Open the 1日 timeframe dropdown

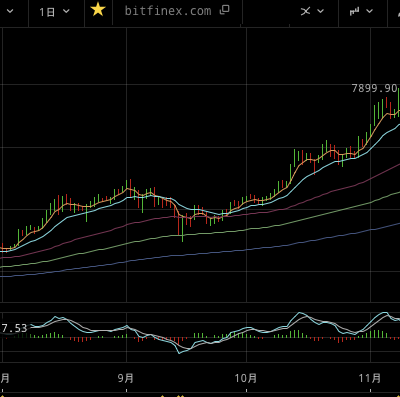(54, 12)
